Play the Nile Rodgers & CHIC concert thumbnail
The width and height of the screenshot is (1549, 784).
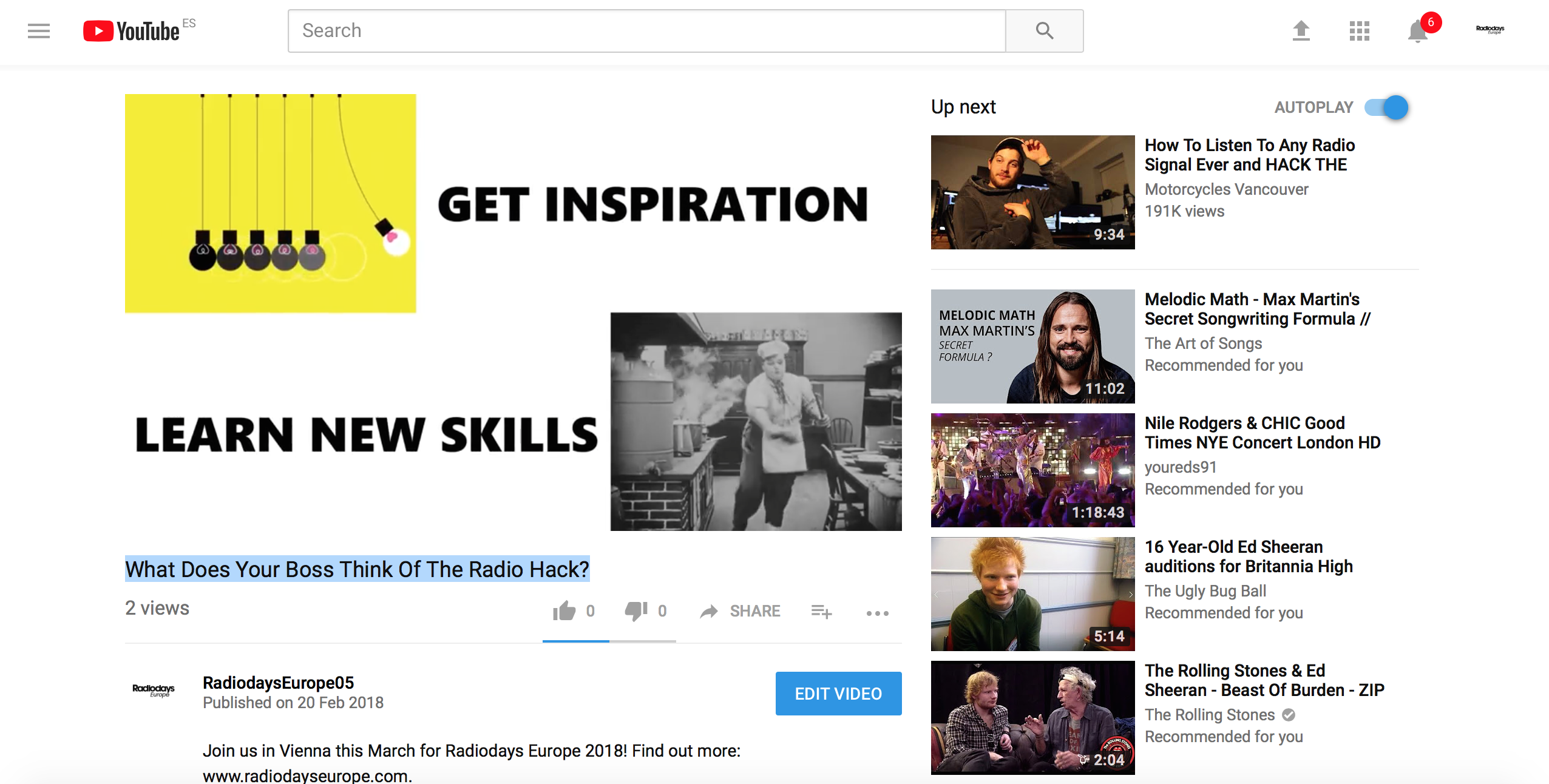click(x=1032, y=470)
